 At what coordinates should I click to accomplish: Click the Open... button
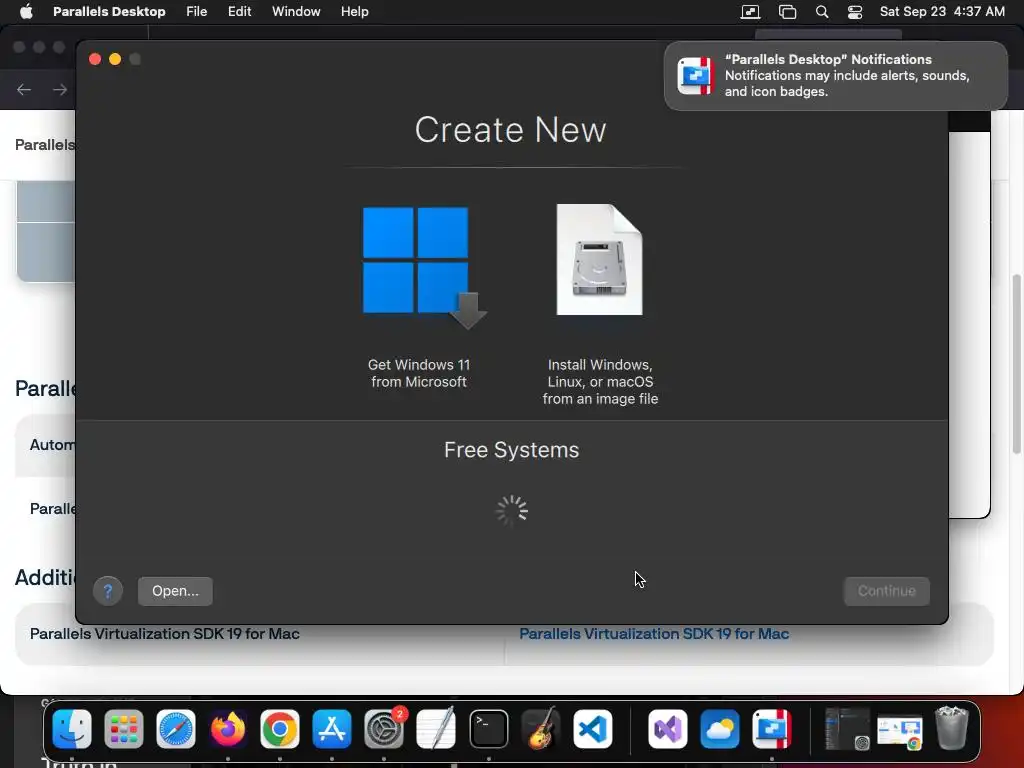pyautogui.click(x=175, y=591)
